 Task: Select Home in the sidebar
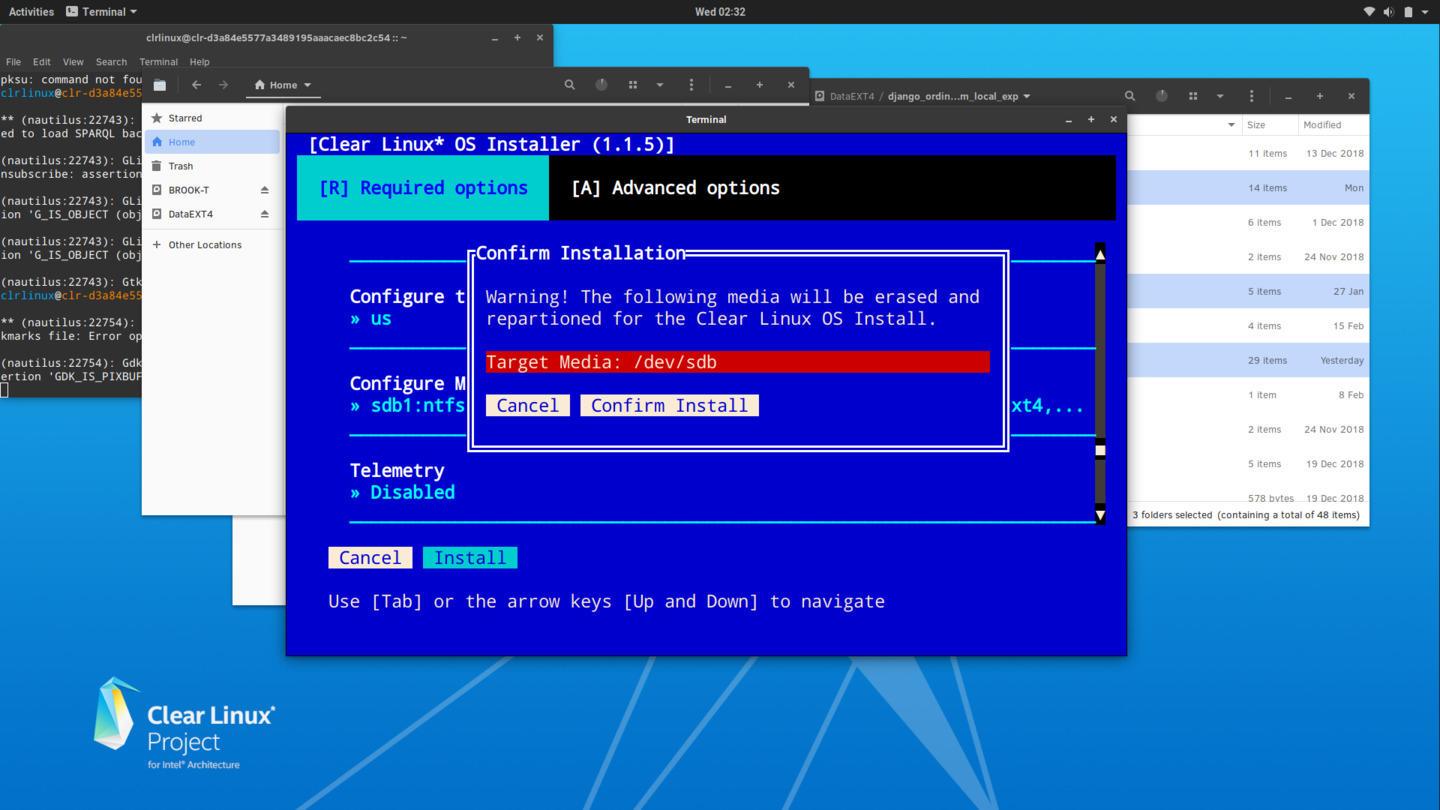[x=211, y=142]
